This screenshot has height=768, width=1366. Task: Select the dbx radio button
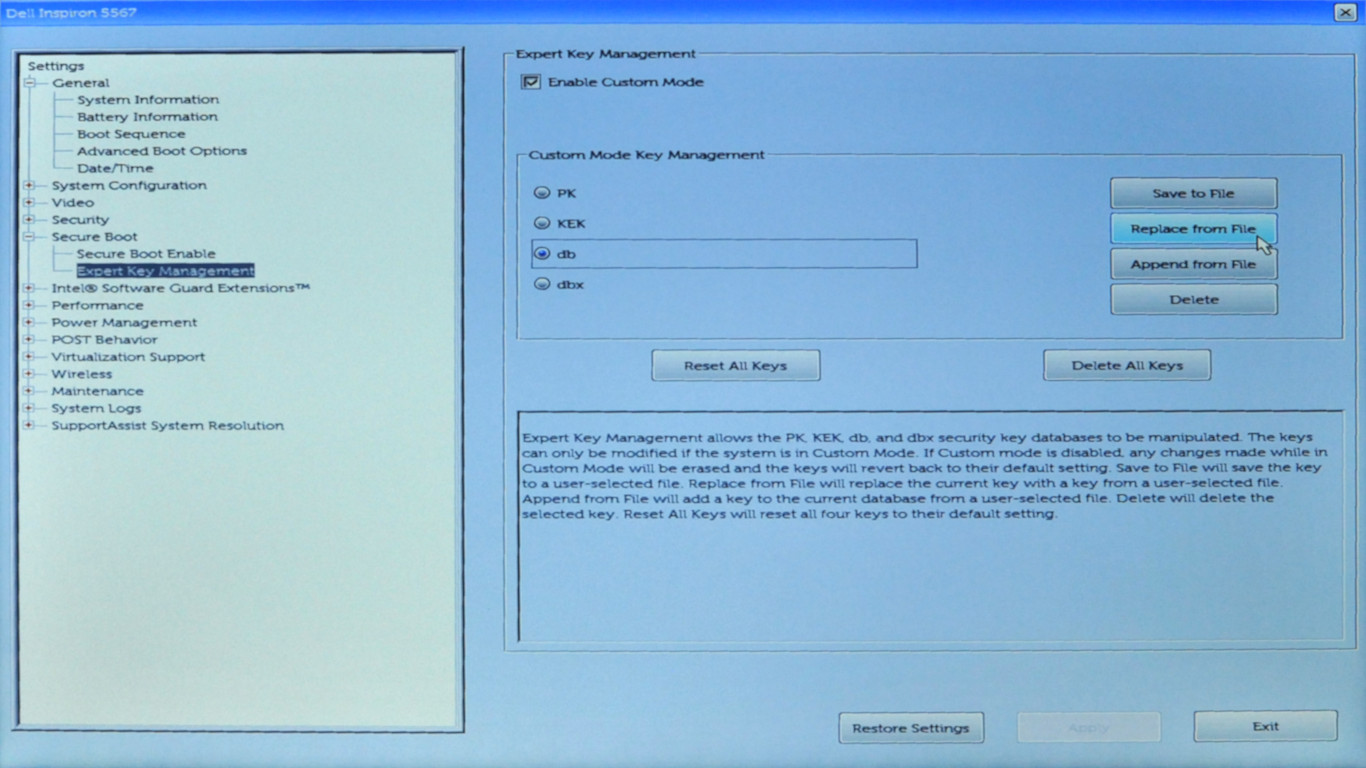point(542,284)
